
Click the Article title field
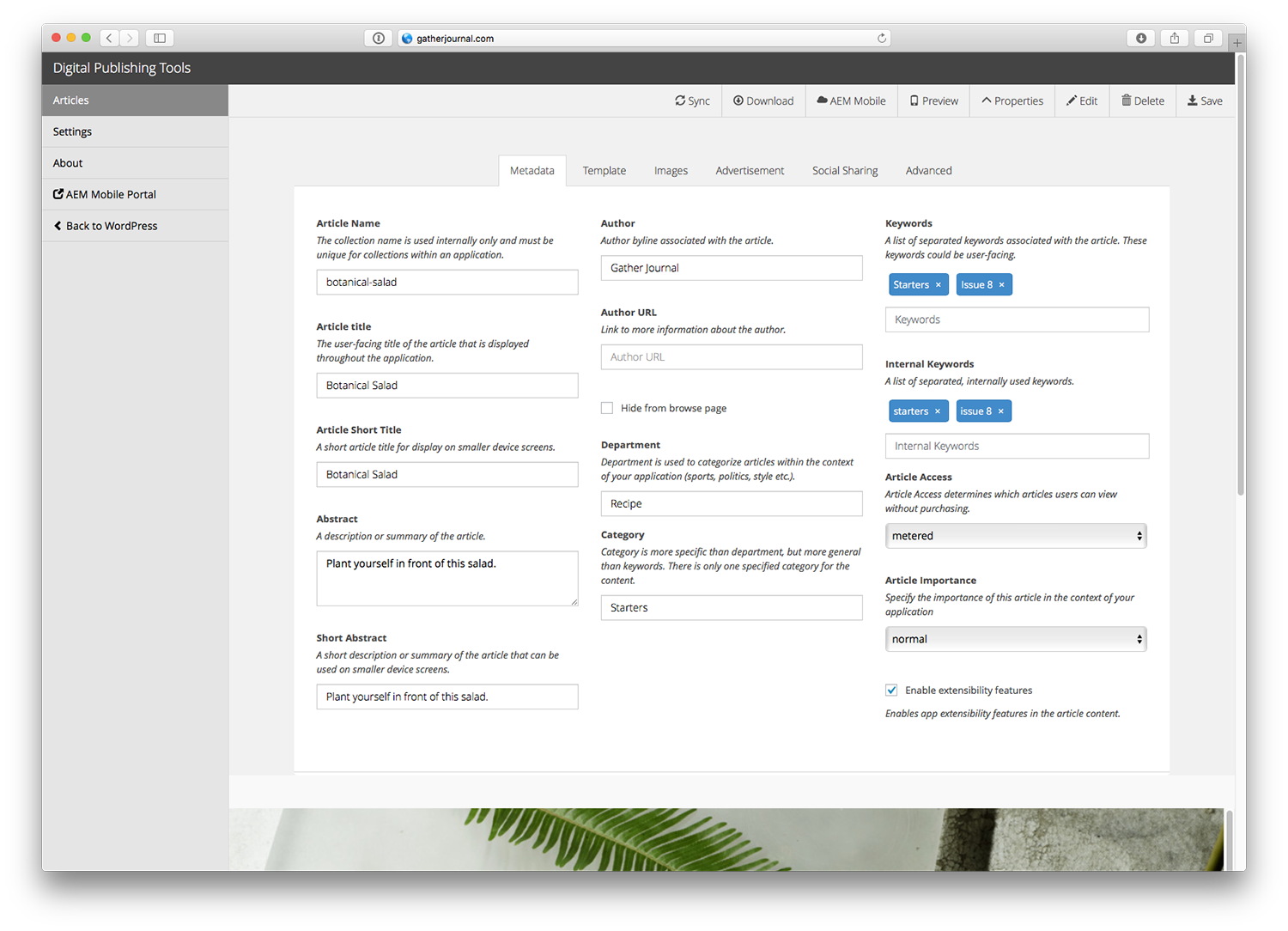(x=447, y=386)
